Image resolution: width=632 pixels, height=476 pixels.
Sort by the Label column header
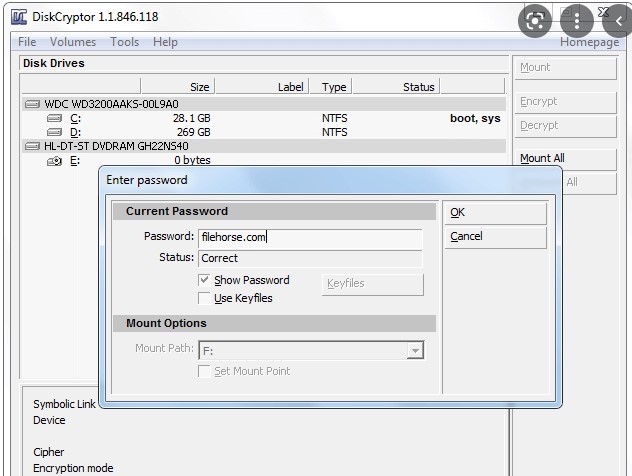tap(262, 87)
